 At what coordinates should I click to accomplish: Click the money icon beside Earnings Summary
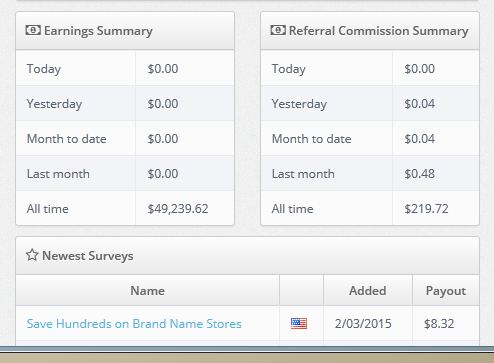click(x=33, y=30)
